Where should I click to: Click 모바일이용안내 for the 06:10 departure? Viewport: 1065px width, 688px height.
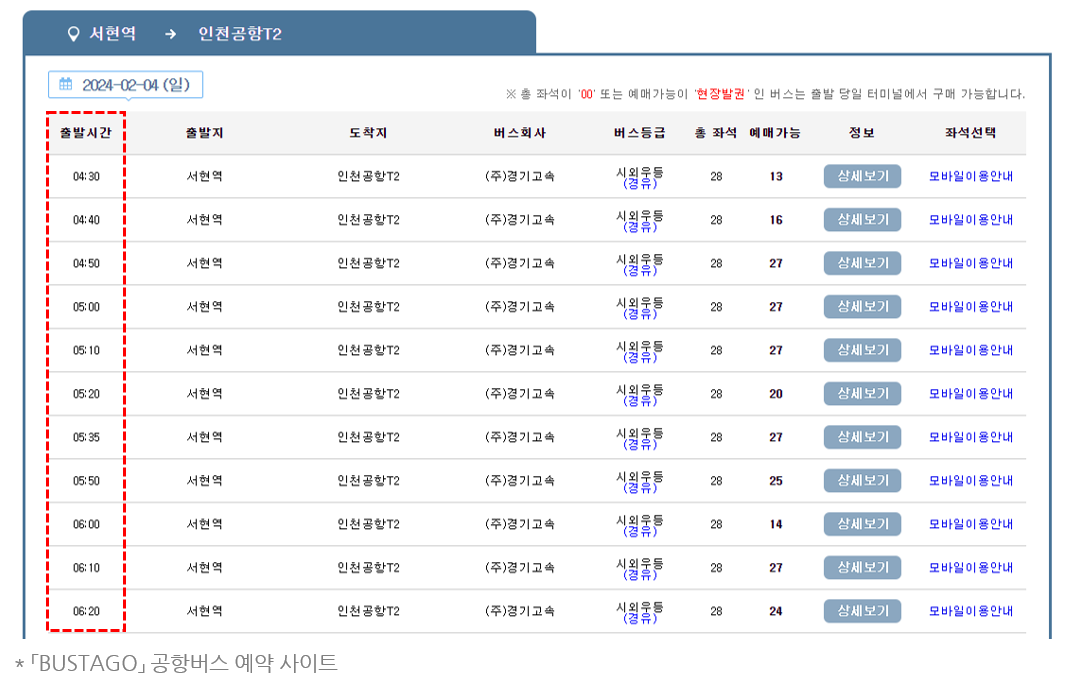point(971,567)
